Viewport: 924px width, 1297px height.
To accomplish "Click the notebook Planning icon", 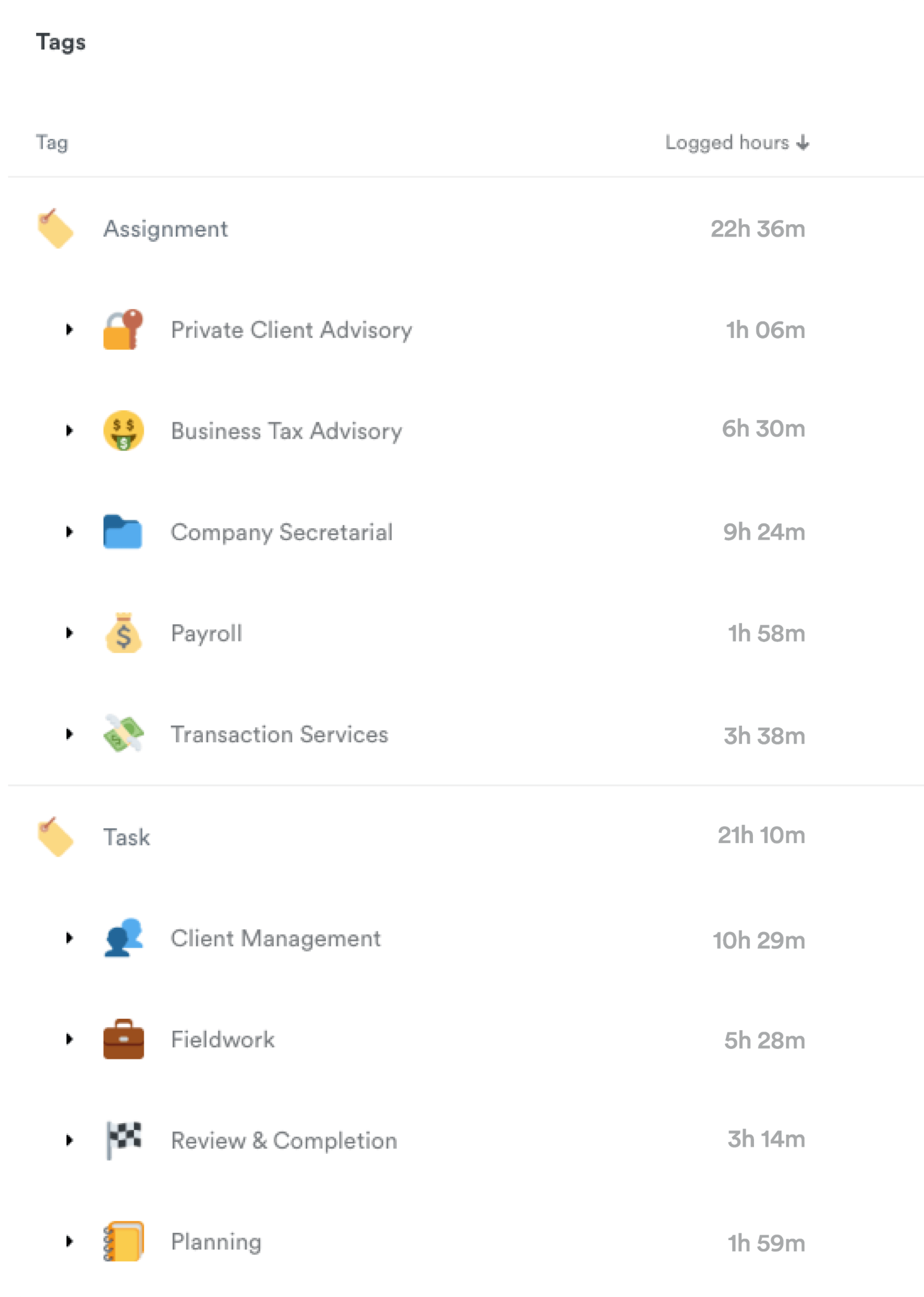I will [x=124, y=1241].
